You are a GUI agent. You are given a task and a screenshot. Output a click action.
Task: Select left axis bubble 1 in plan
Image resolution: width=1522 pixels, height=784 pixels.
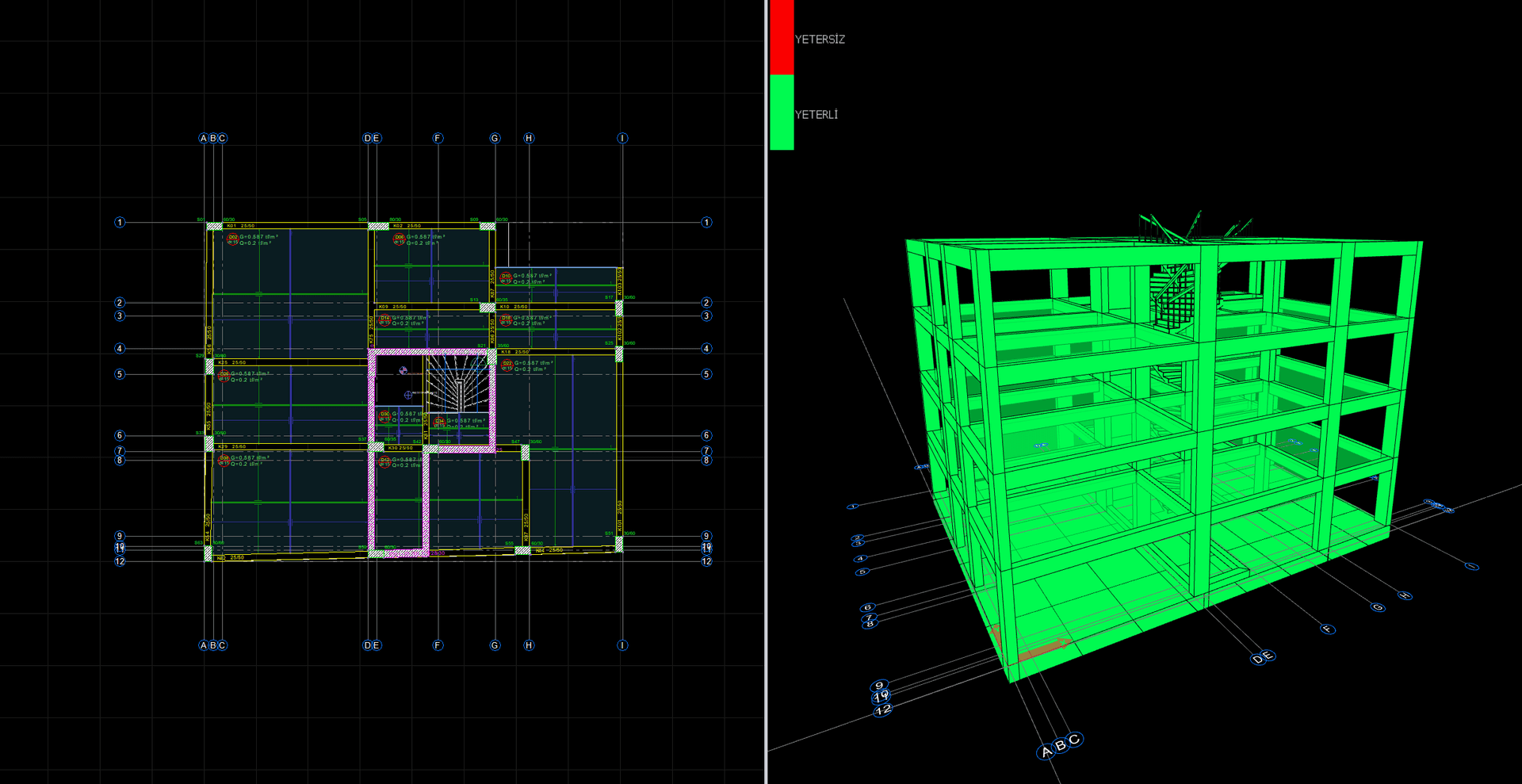coord(120,223)
